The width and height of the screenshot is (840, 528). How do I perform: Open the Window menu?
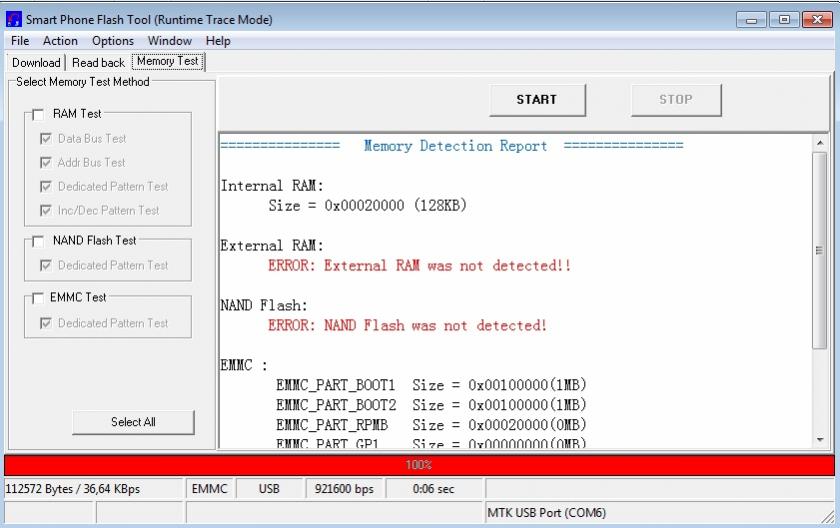[169, 41]
